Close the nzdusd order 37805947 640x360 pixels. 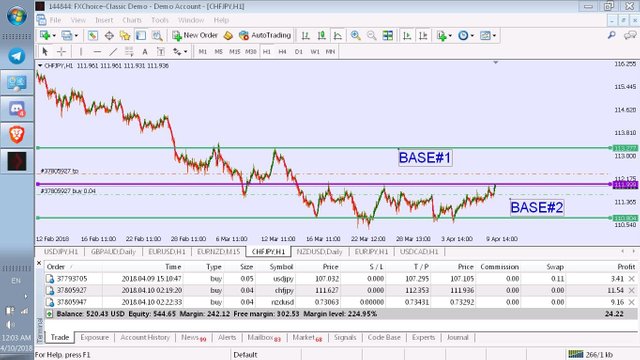tap(631, 302)
